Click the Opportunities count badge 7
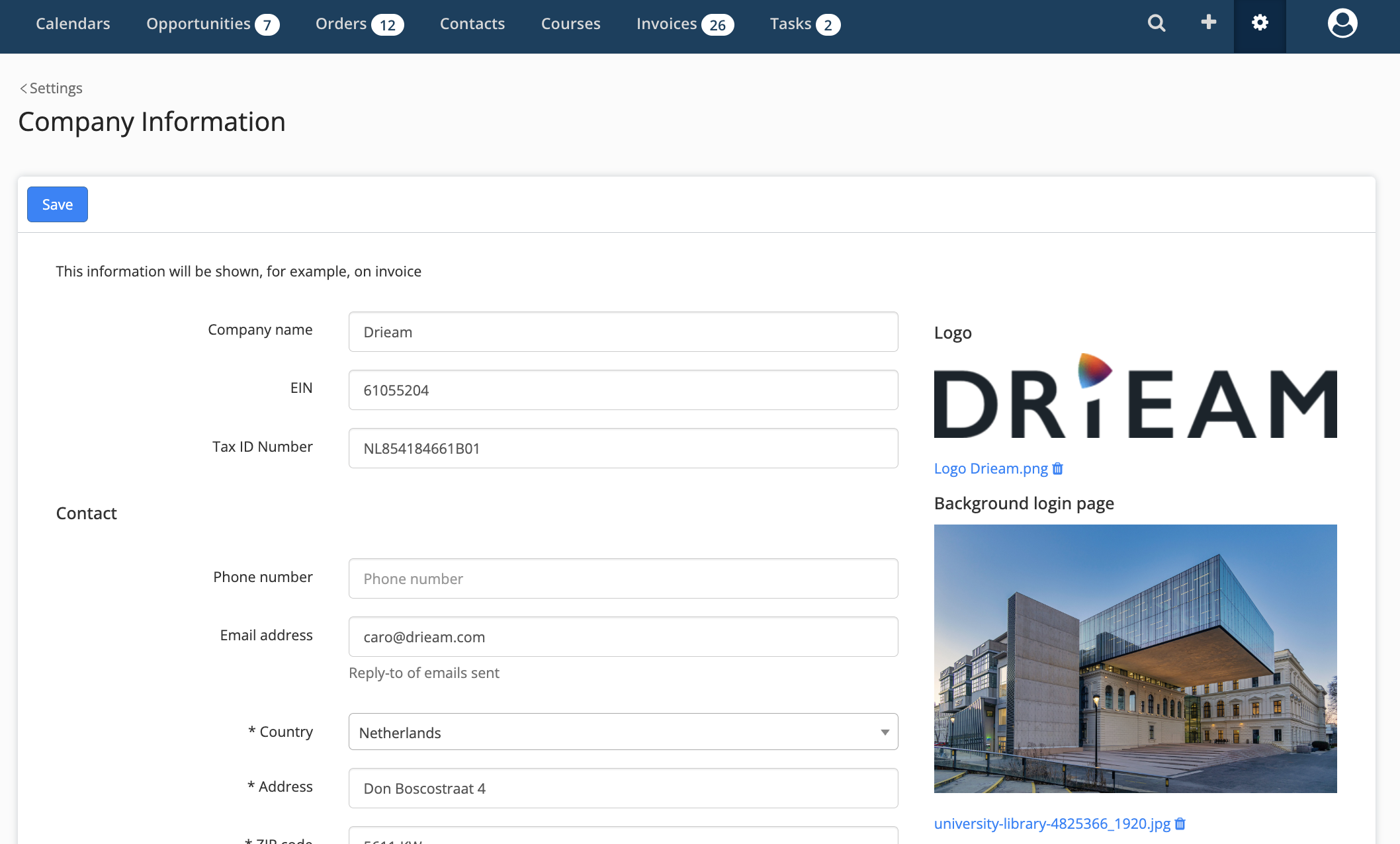 point(267,25)
